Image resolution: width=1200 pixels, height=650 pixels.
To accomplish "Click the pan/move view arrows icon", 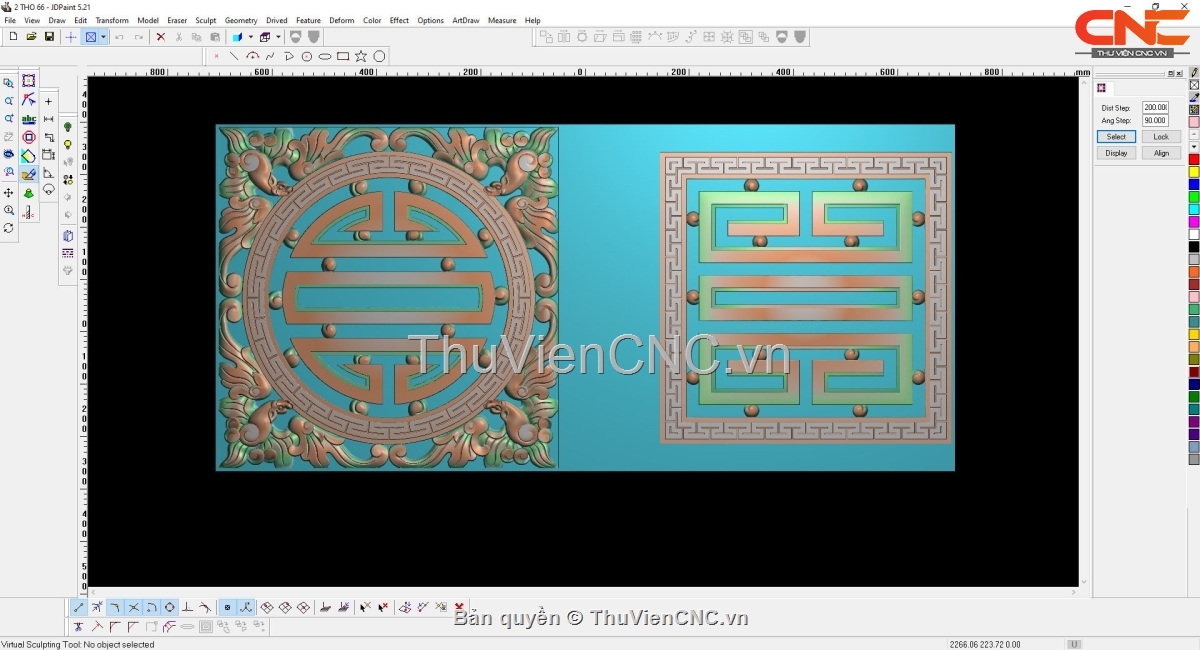I will tap(9, 192).
